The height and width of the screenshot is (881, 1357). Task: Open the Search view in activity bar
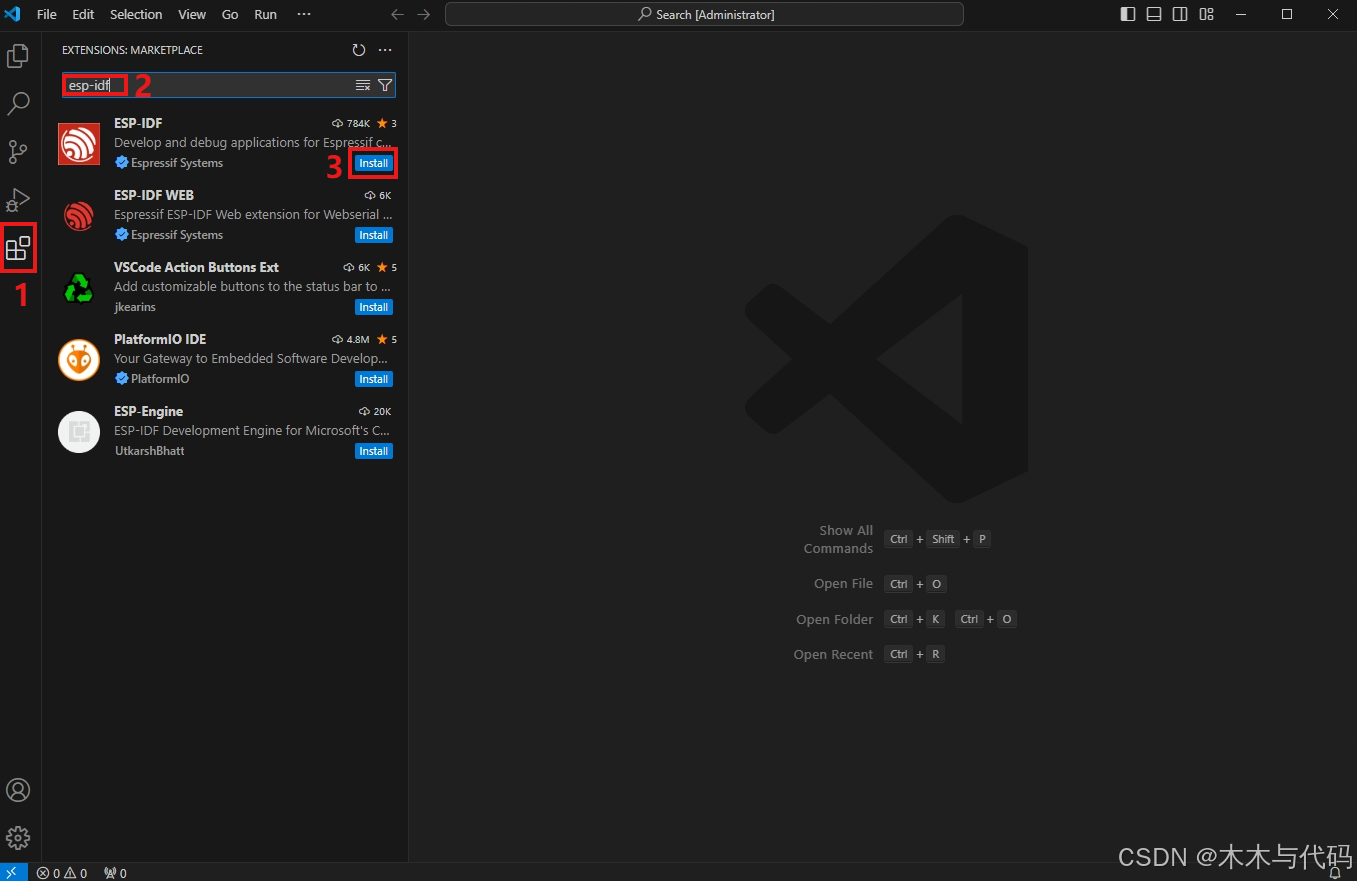pyautogui.click(x=18, y=104)
